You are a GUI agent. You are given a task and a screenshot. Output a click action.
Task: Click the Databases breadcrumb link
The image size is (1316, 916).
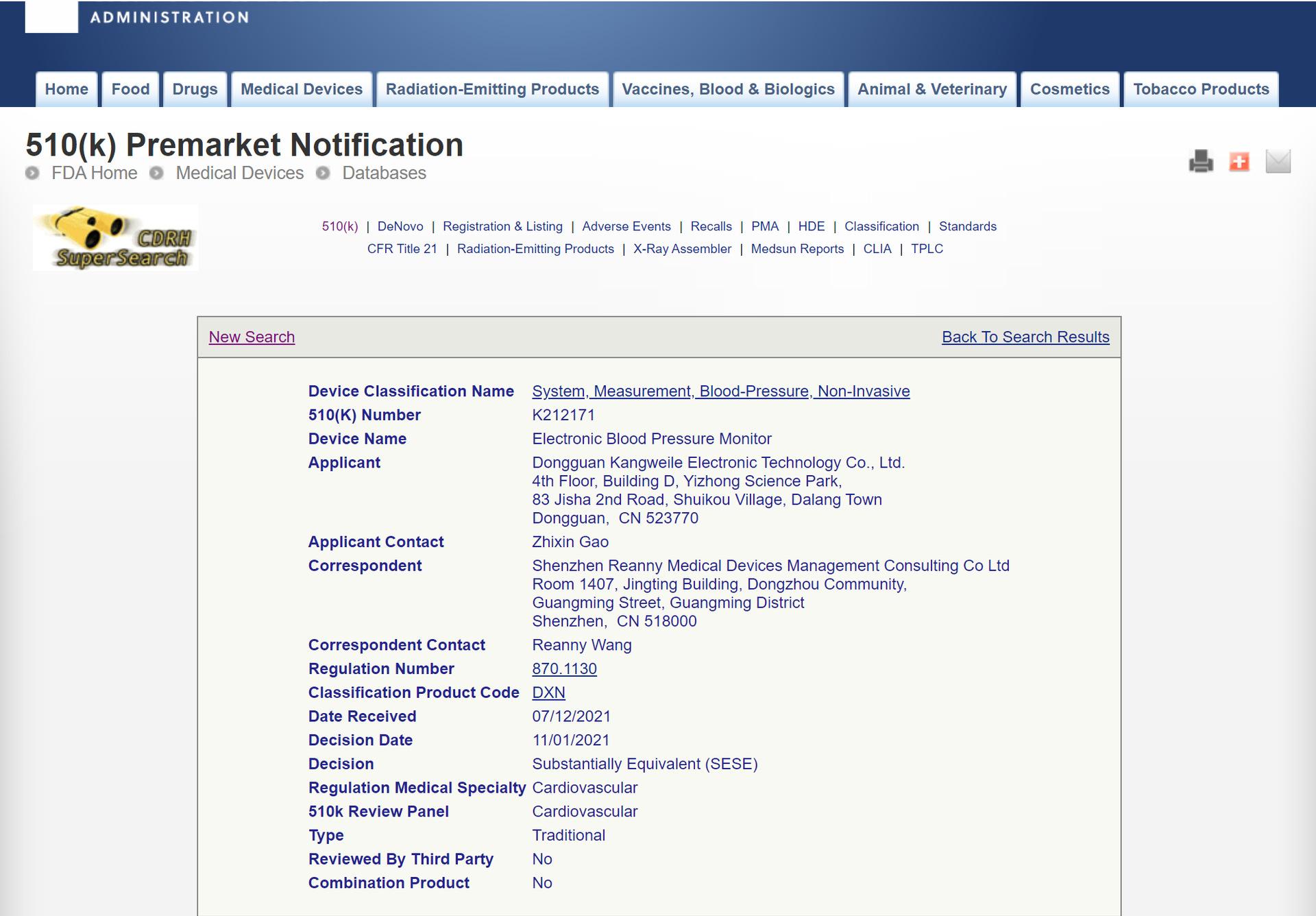coord(384,173)
